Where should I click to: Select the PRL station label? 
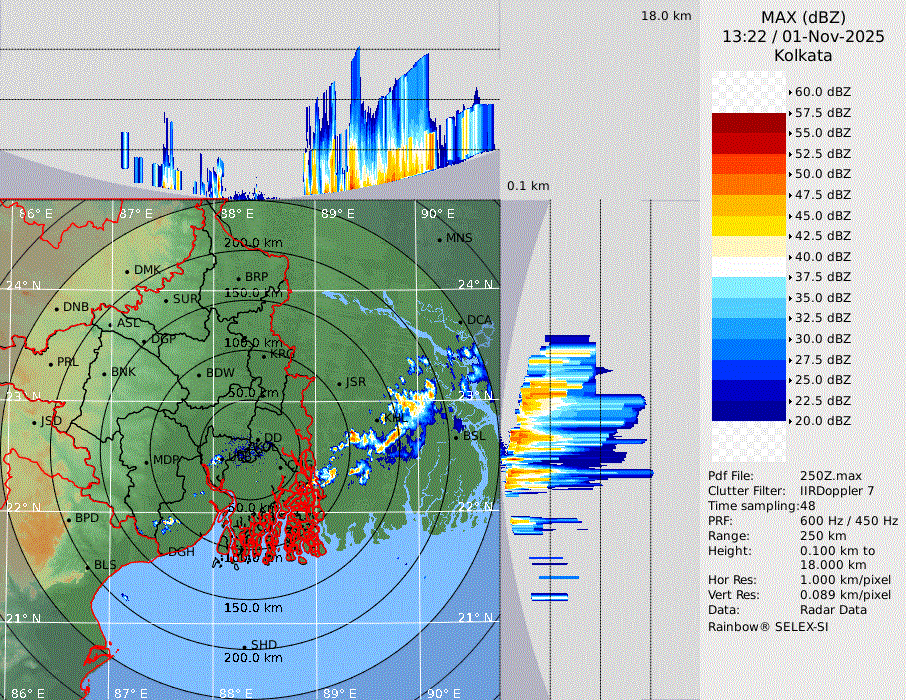67,362
